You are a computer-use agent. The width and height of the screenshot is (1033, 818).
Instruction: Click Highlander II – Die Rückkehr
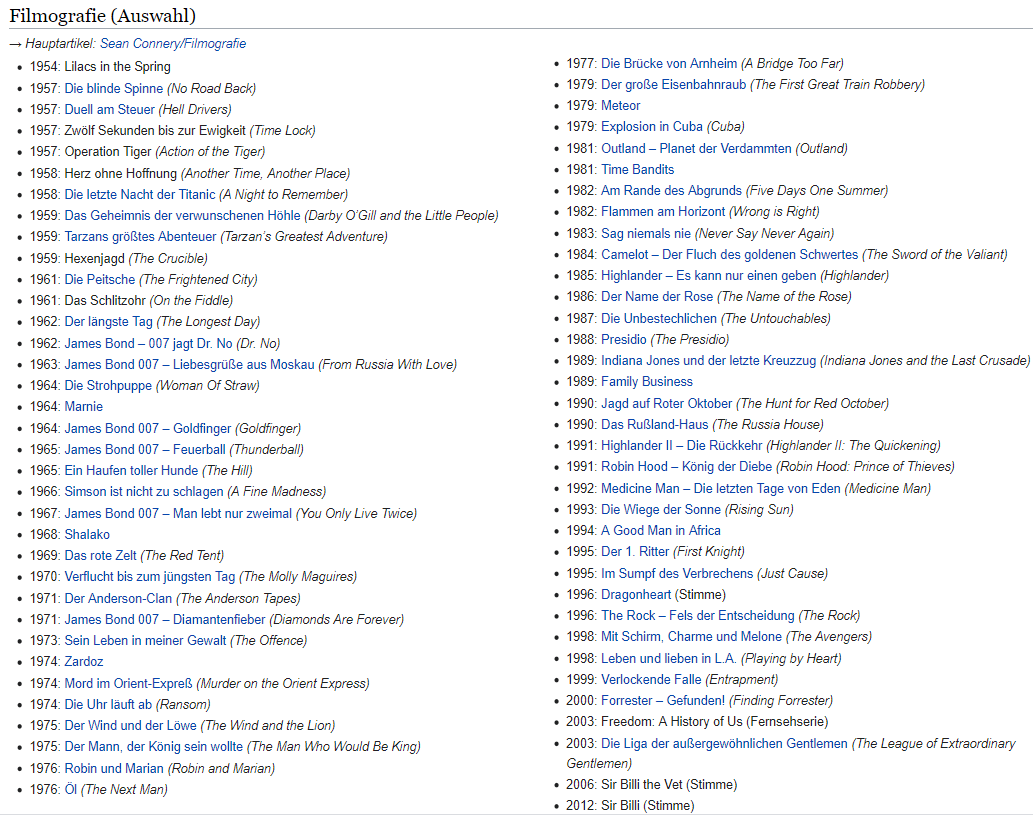pyautogui.click(x=682, y=445)
